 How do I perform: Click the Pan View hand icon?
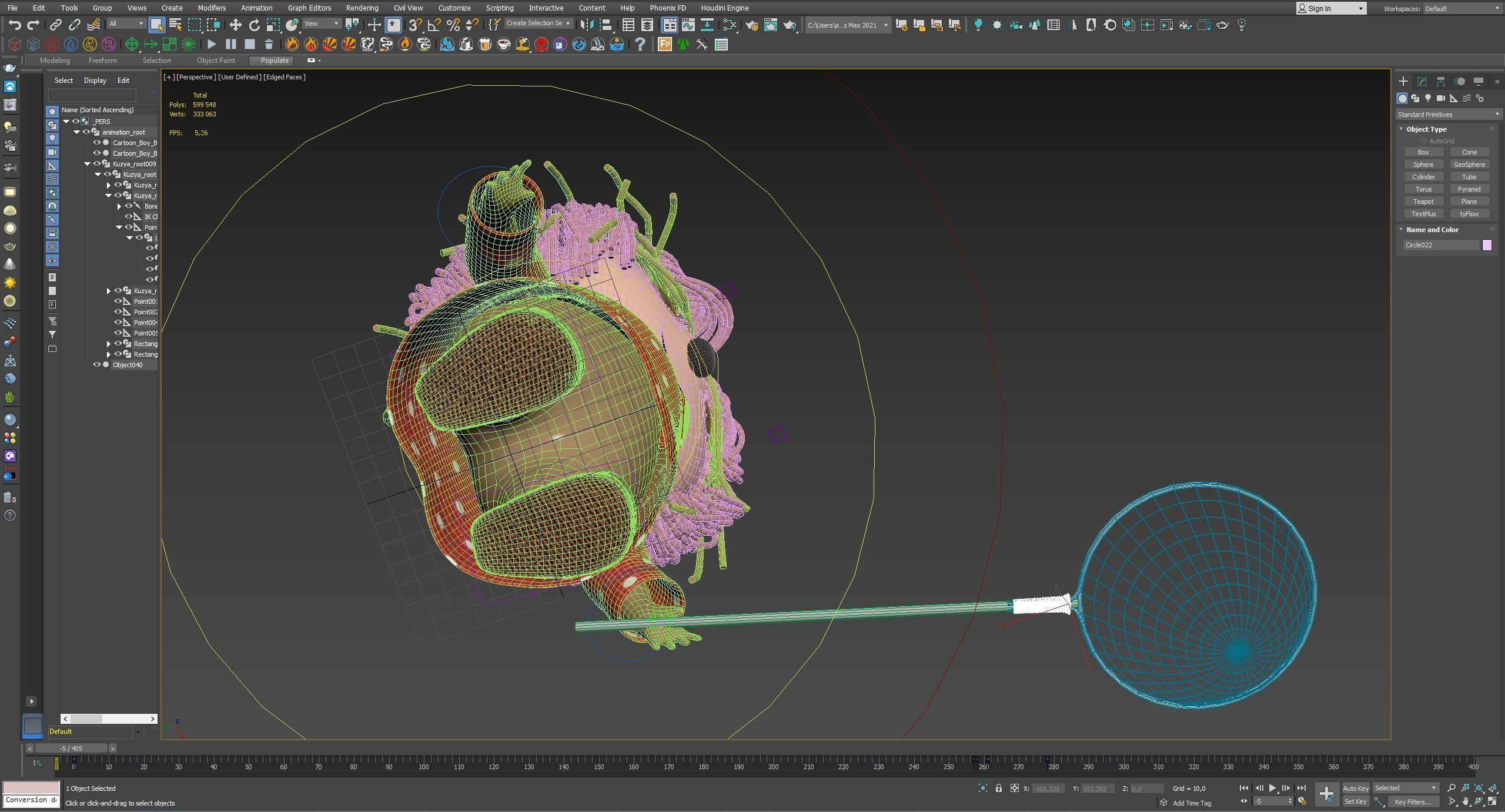pyautogui.click(x=1466, y=801)
